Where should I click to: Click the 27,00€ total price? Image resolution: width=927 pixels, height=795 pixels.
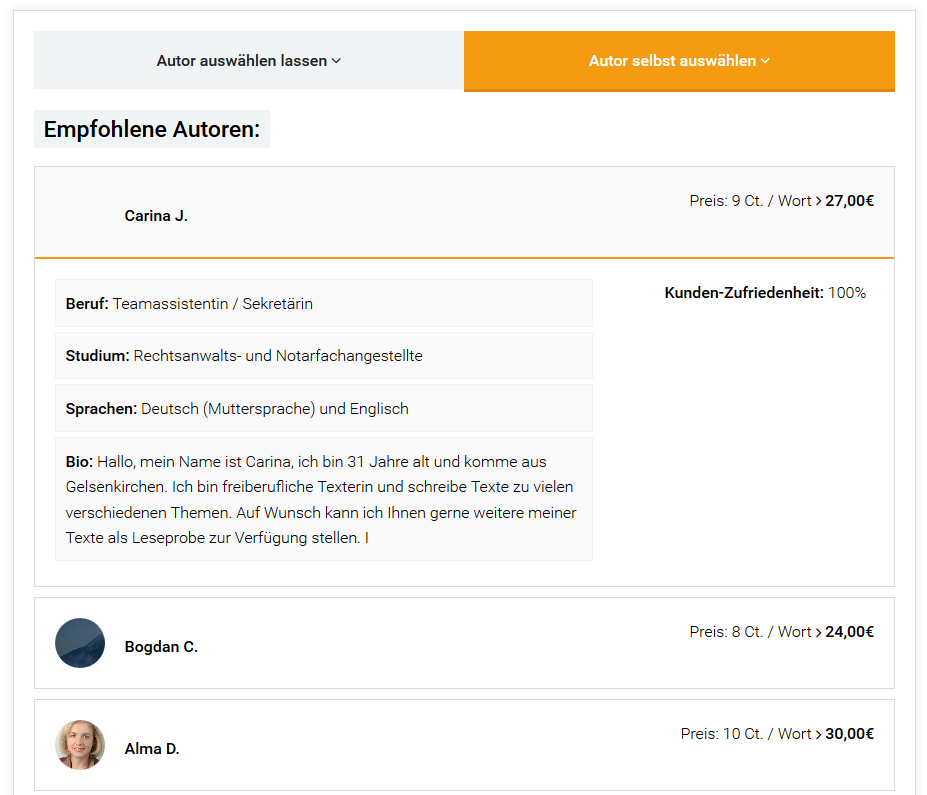pos(849,201)
